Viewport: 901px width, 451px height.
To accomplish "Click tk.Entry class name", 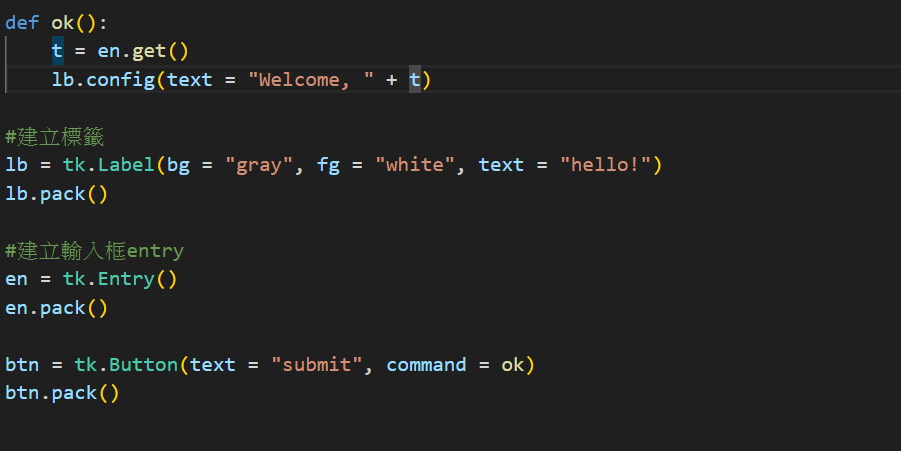I will [109, 279].
